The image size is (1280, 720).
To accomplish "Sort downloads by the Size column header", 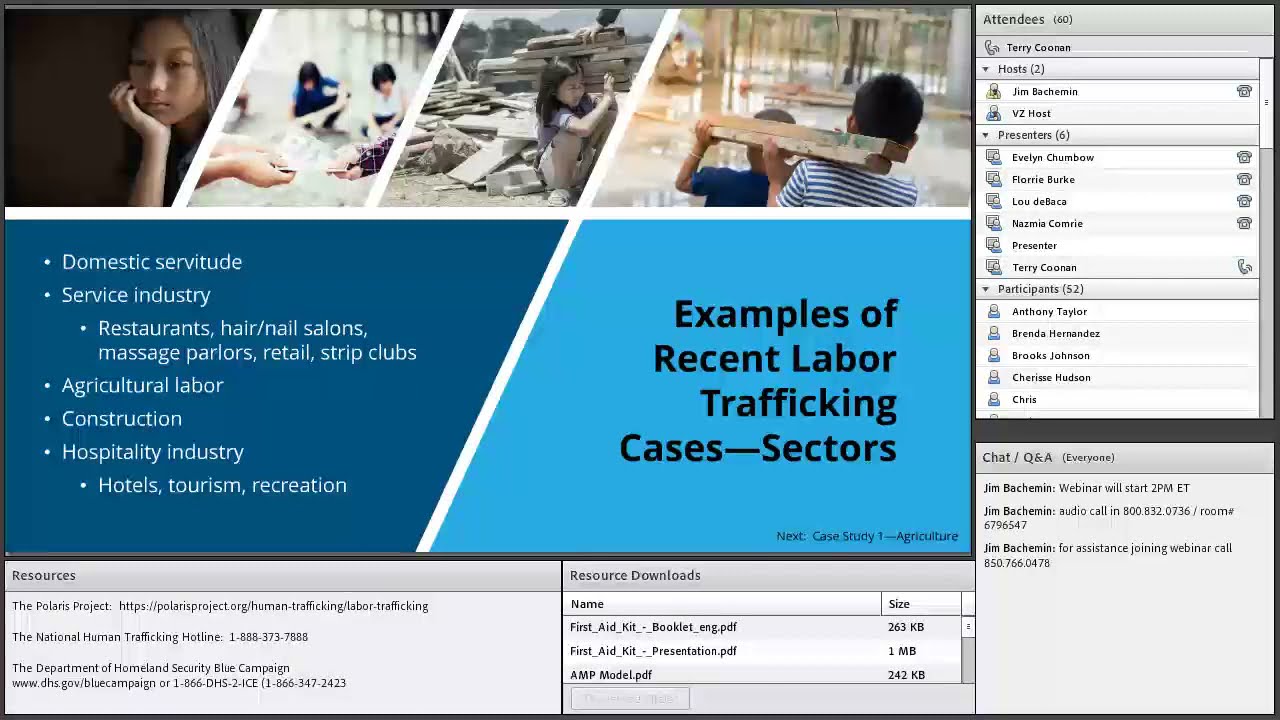I will (921, 604).
